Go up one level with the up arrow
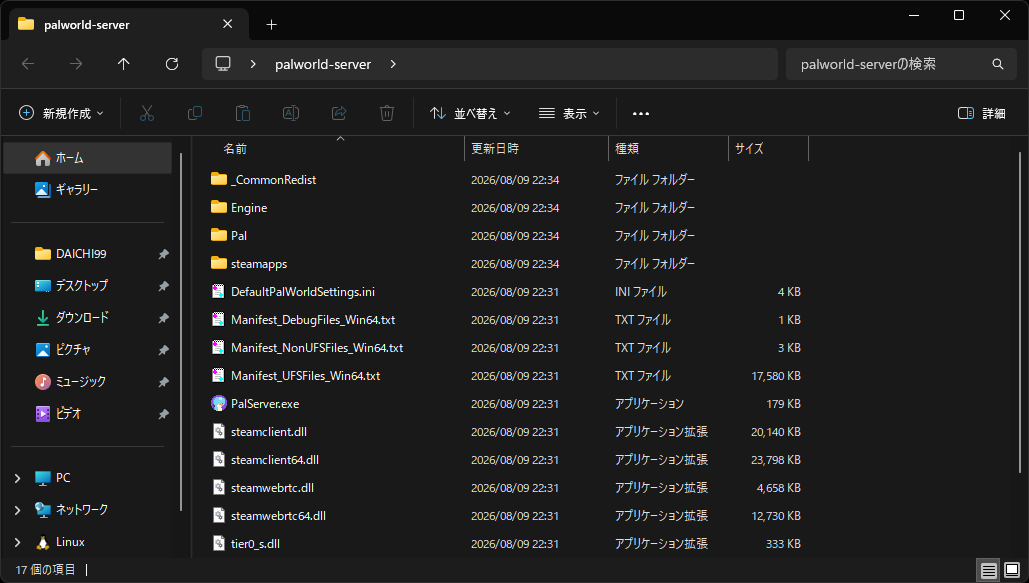The width and height of the screenshot is (1029, 583). [x=123, y=64]
